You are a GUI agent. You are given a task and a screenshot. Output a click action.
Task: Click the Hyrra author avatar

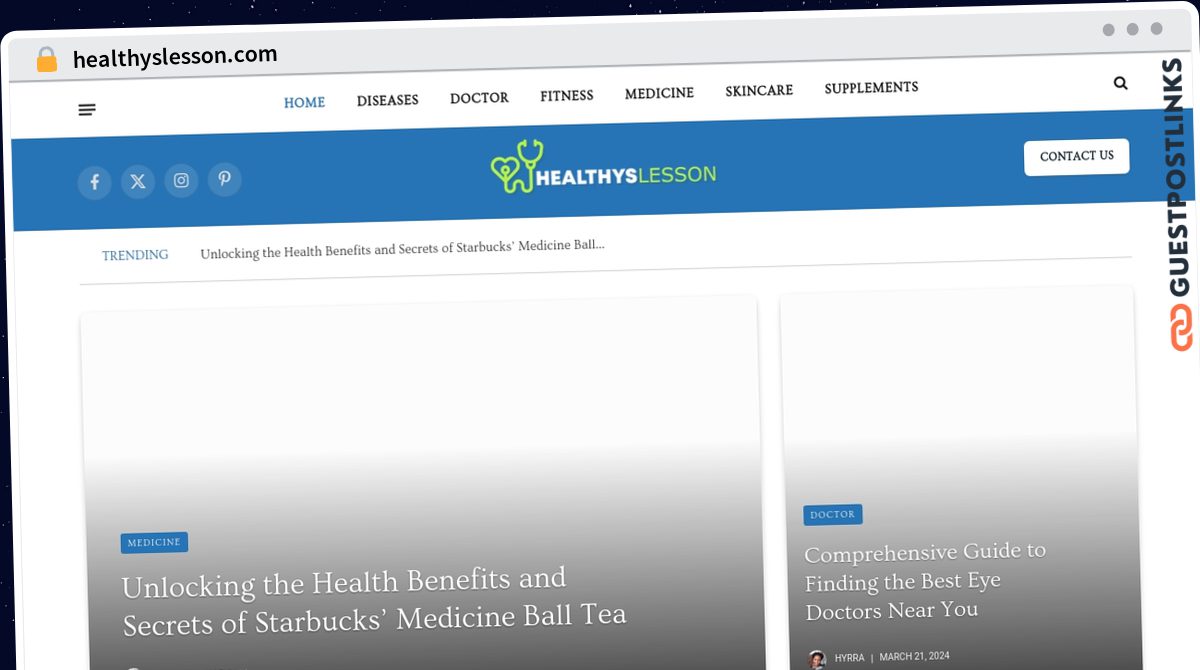click(x=817, y=659)
